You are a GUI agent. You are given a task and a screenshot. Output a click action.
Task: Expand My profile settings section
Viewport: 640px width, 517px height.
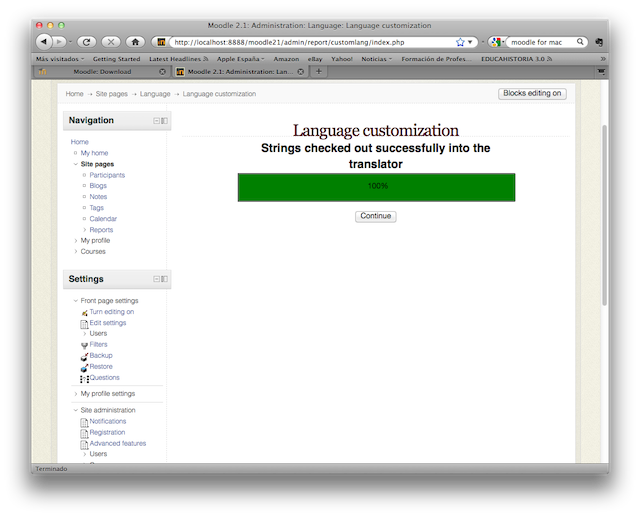pos(107,394)
